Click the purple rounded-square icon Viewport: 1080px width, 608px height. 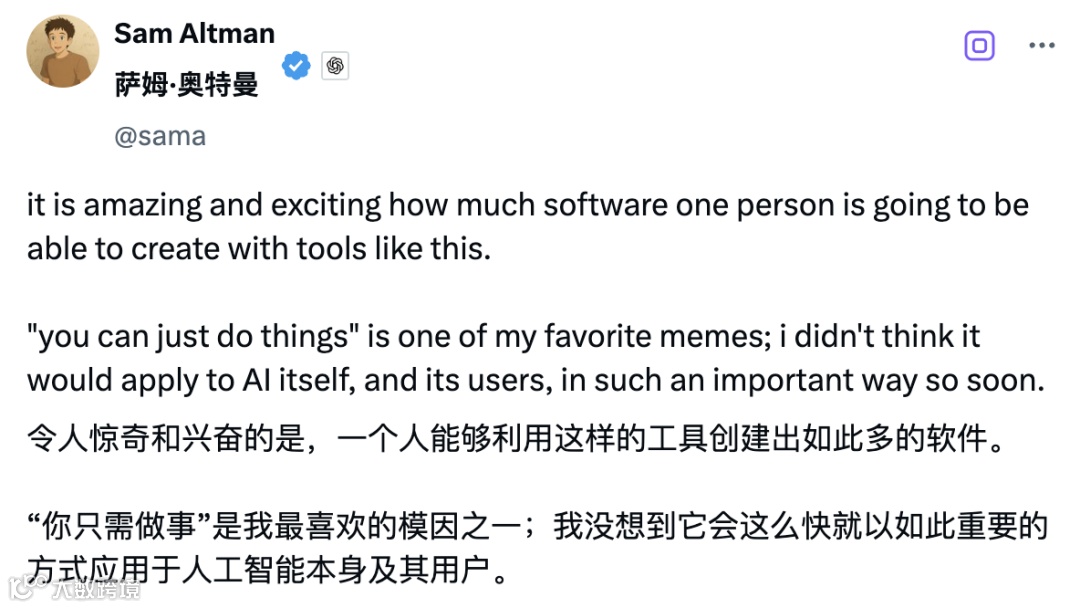pos(979,45)
